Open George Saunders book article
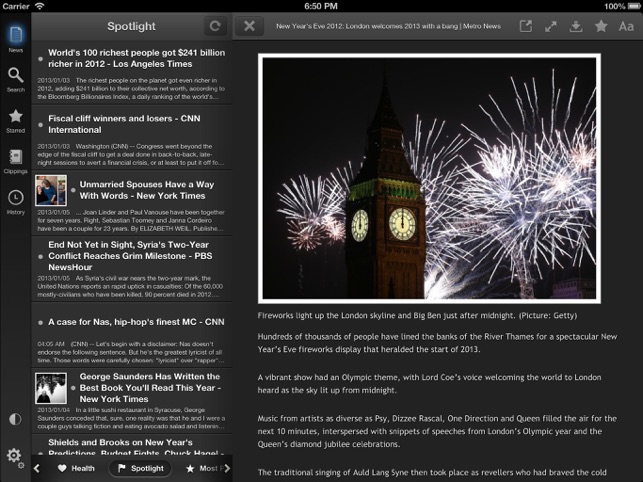This screenshot has width=643, height=482. point(132,400)
